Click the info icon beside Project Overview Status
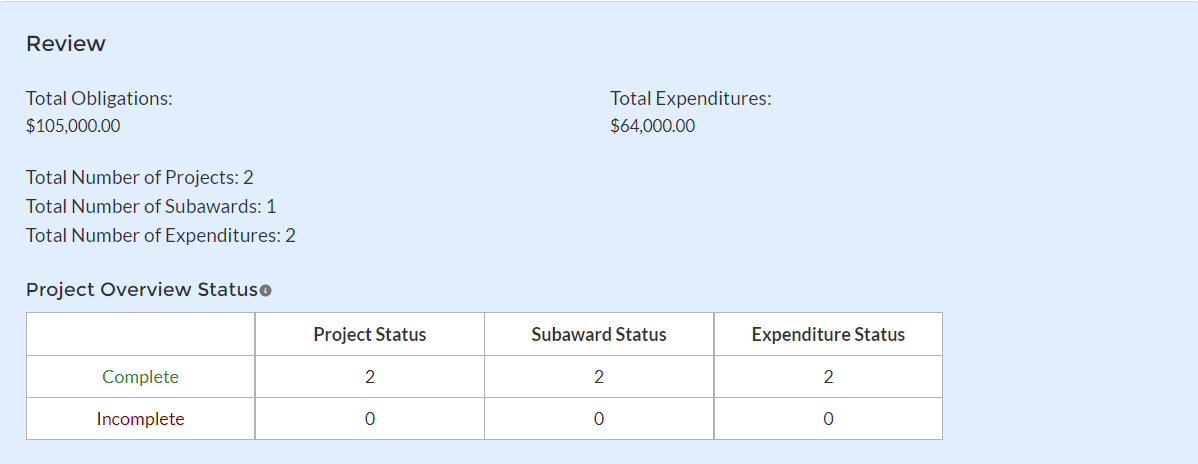Image resolution: width=1198 pixels, height=464 pixels. 266,290
